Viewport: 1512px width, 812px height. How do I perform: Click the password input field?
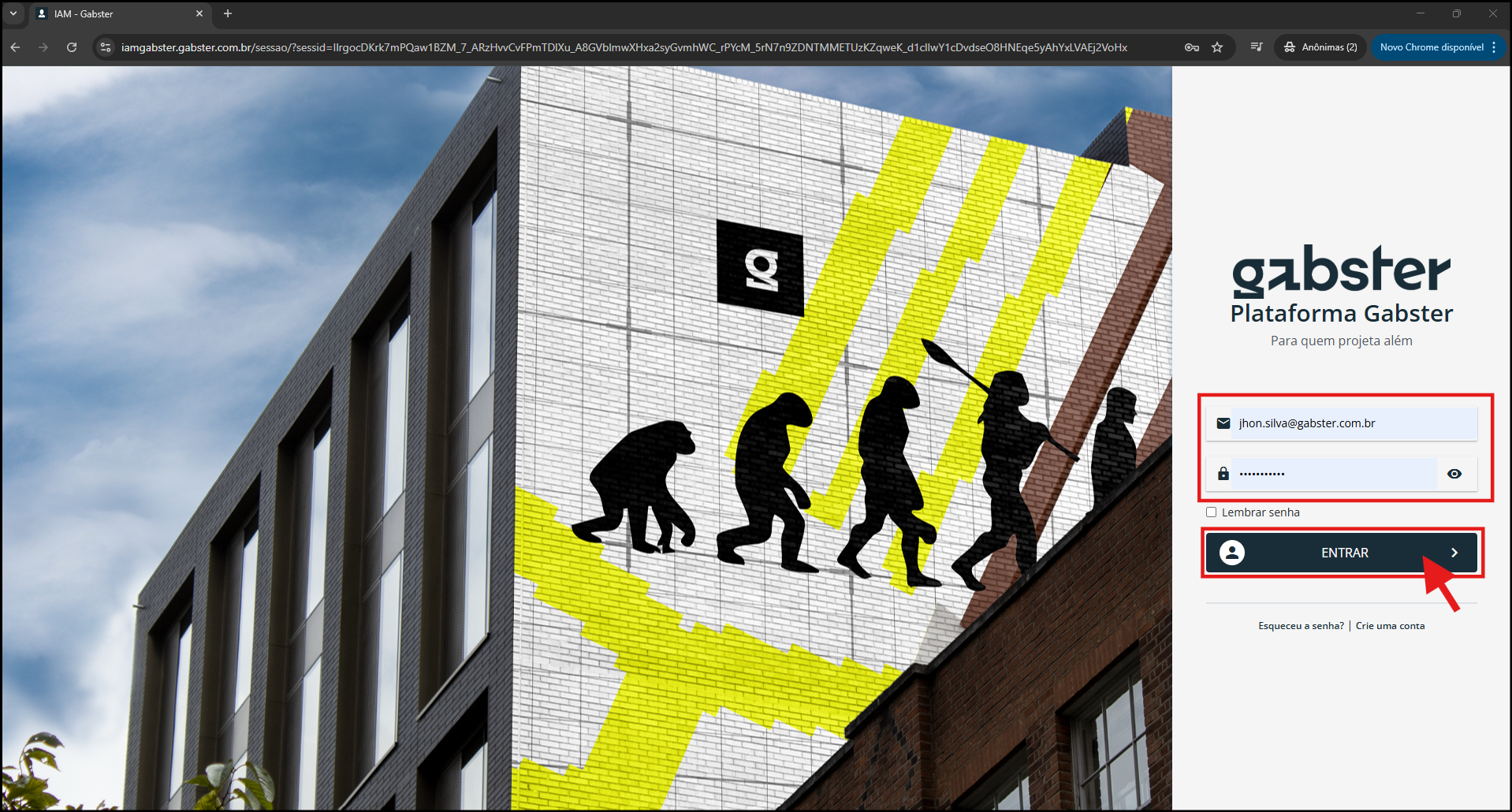[1334, 474]
